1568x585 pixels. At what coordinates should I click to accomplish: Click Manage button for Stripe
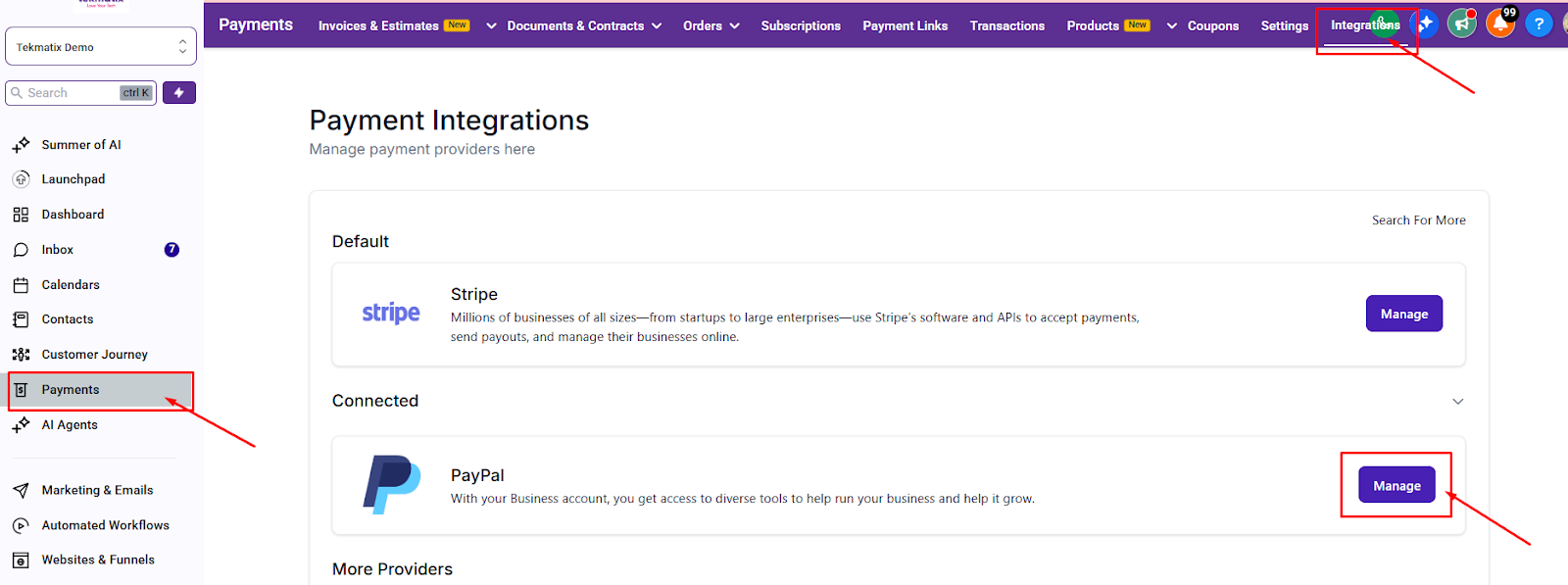pos(1404,314)
